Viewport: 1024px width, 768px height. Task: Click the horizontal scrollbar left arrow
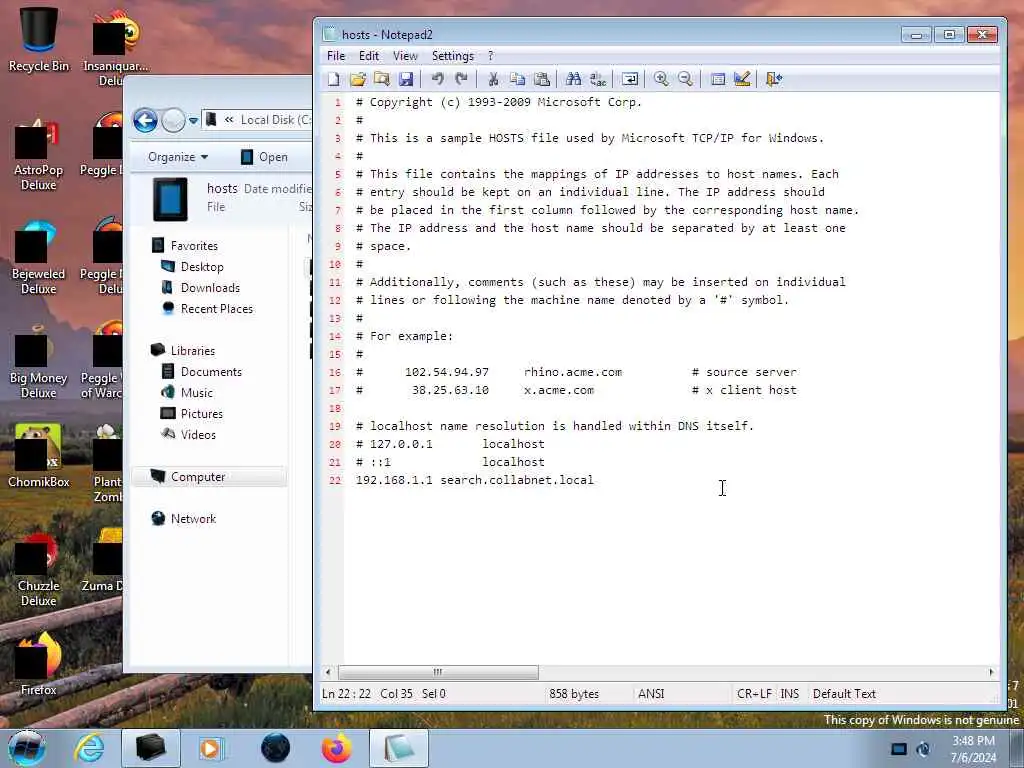328,672
